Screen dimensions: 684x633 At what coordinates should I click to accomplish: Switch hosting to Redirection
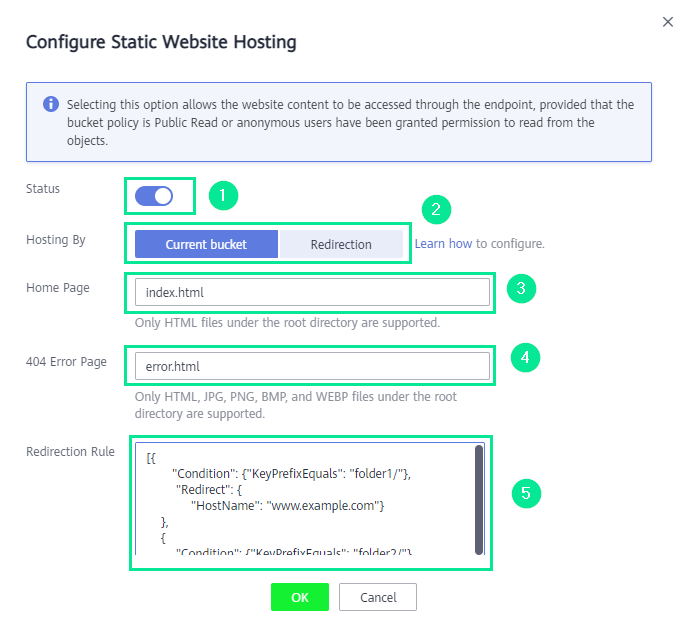341,244
